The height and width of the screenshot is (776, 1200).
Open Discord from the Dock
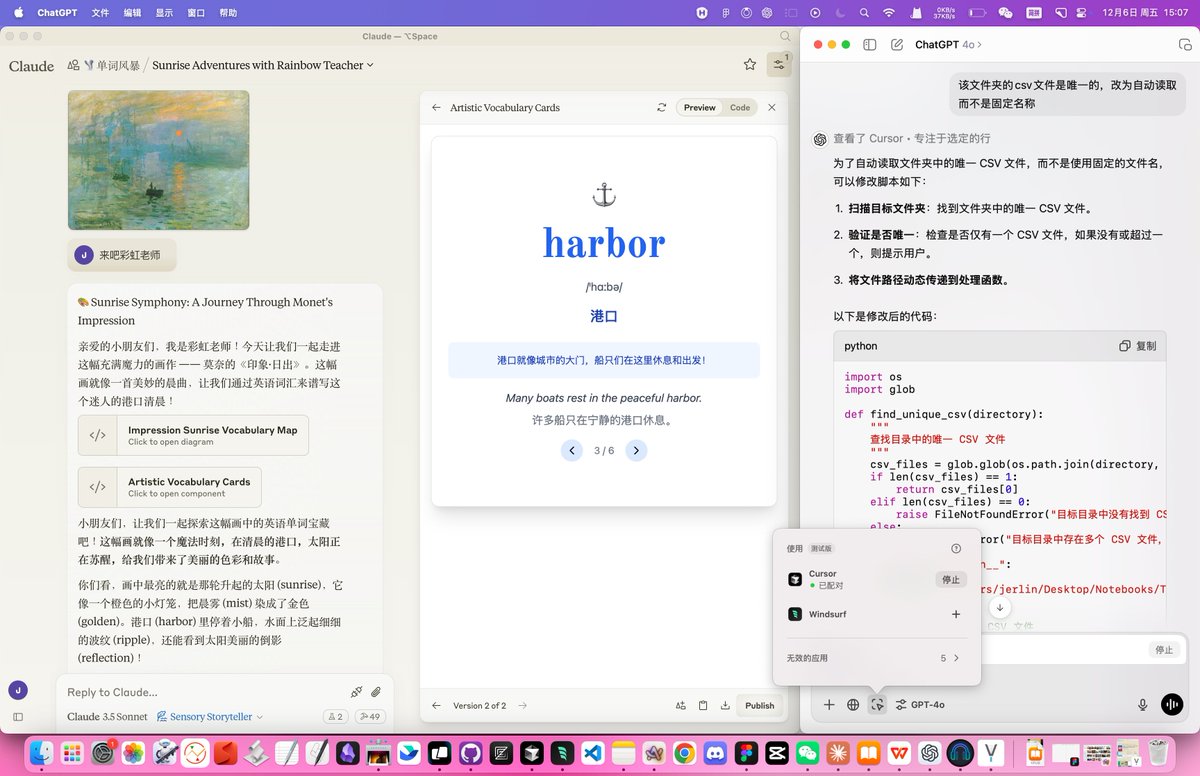(x=716, y=752)
